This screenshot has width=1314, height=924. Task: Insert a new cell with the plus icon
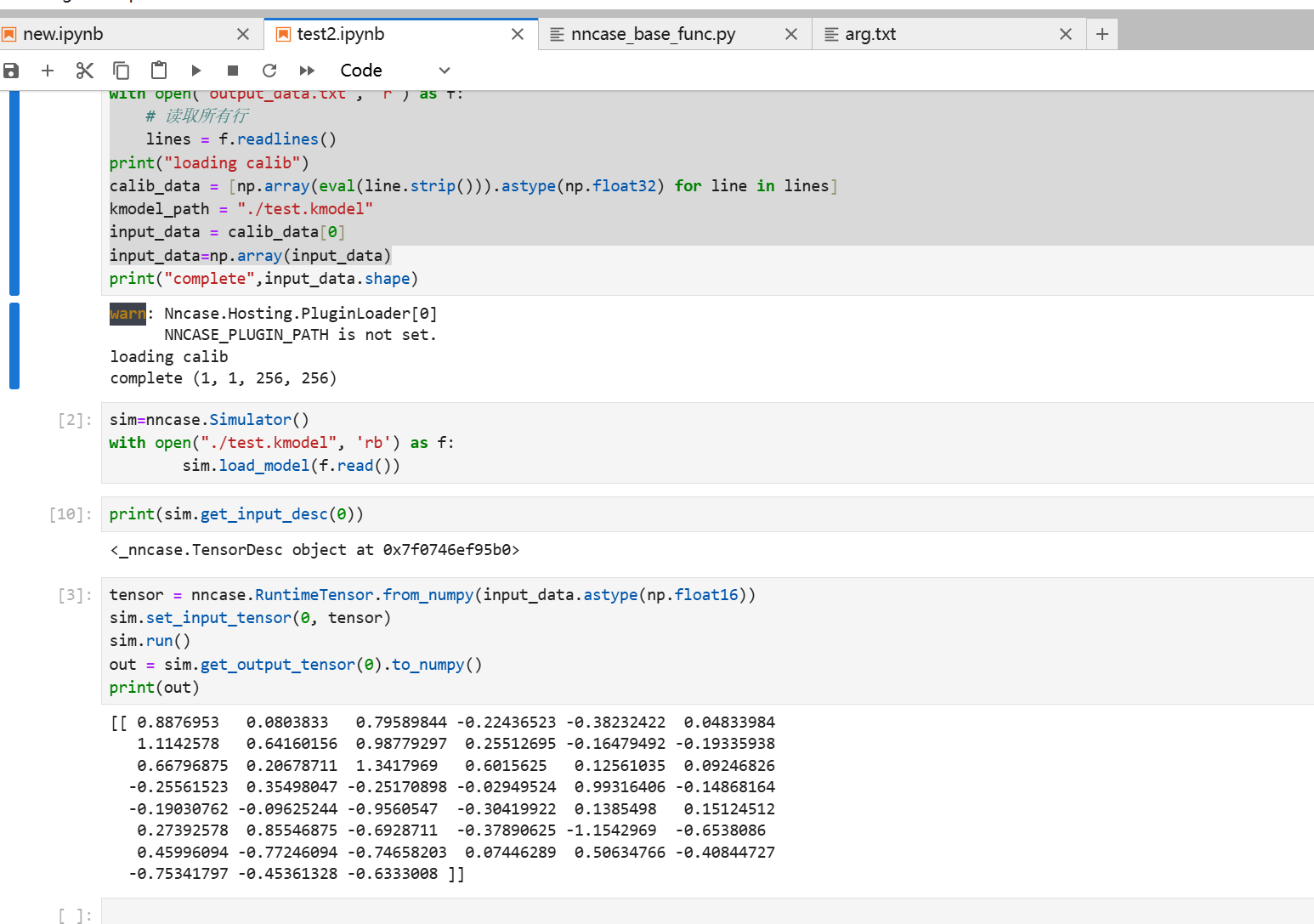48,71
